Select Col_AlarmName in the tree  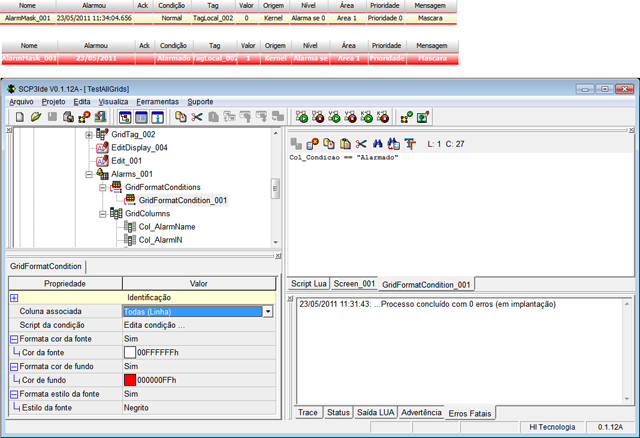(167, 227)
